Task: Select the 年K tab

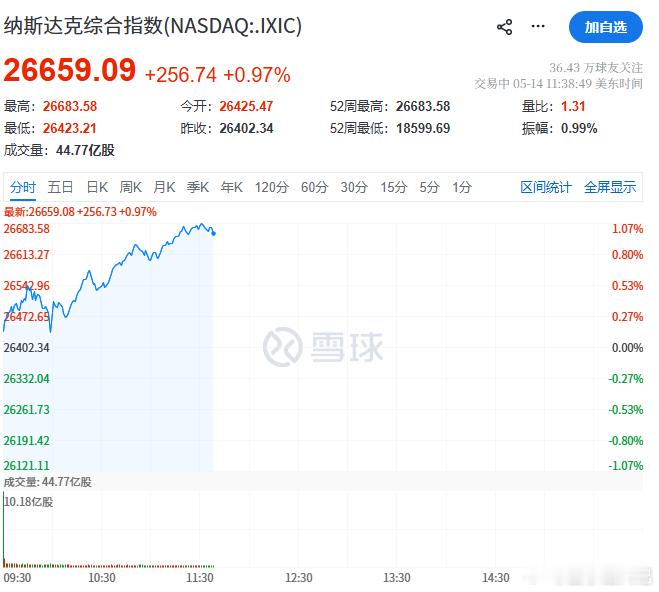Action: [x=232, y=187]
